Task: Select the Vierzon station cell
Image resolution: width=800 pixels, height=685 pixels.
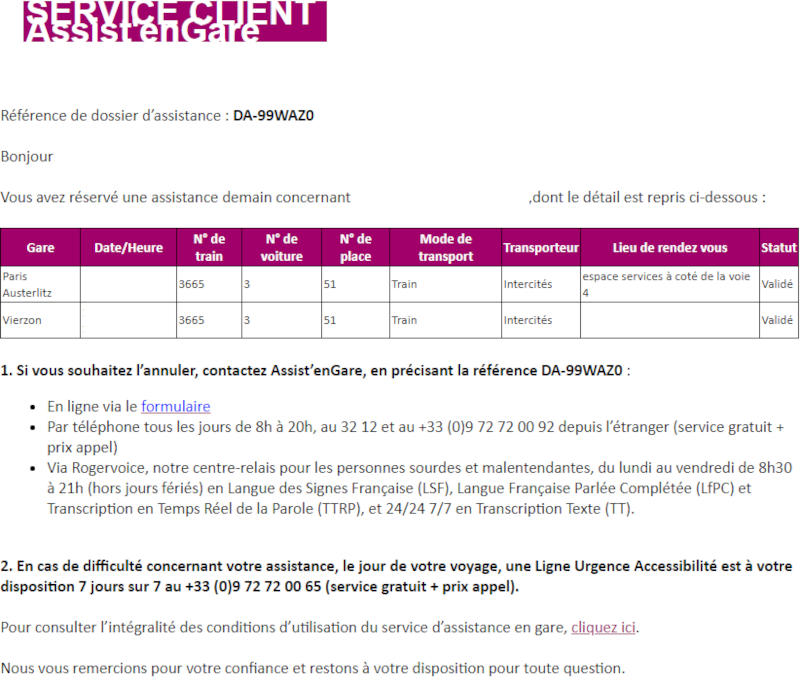Action: [x=40, y=320]
